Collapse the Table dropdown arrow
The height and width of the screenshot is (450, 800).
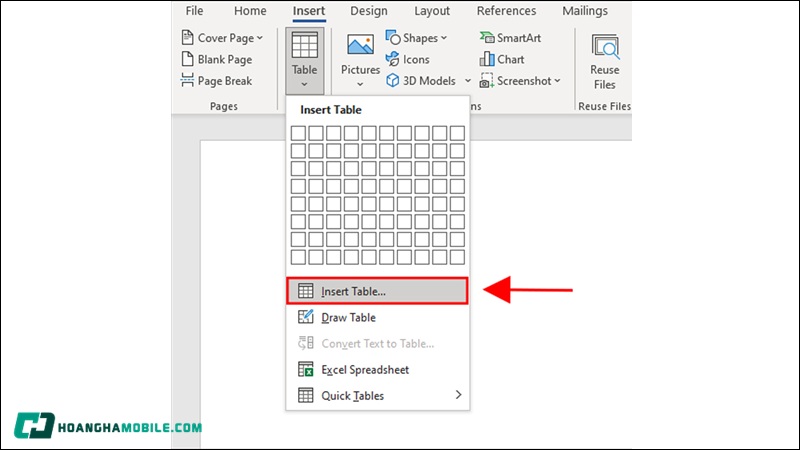click(305, 84)
